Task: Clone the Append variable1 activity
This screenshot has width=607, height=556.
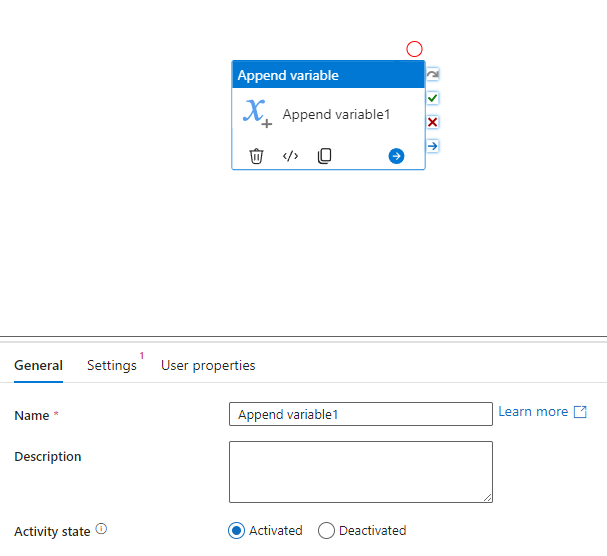Action: (324, 156)
